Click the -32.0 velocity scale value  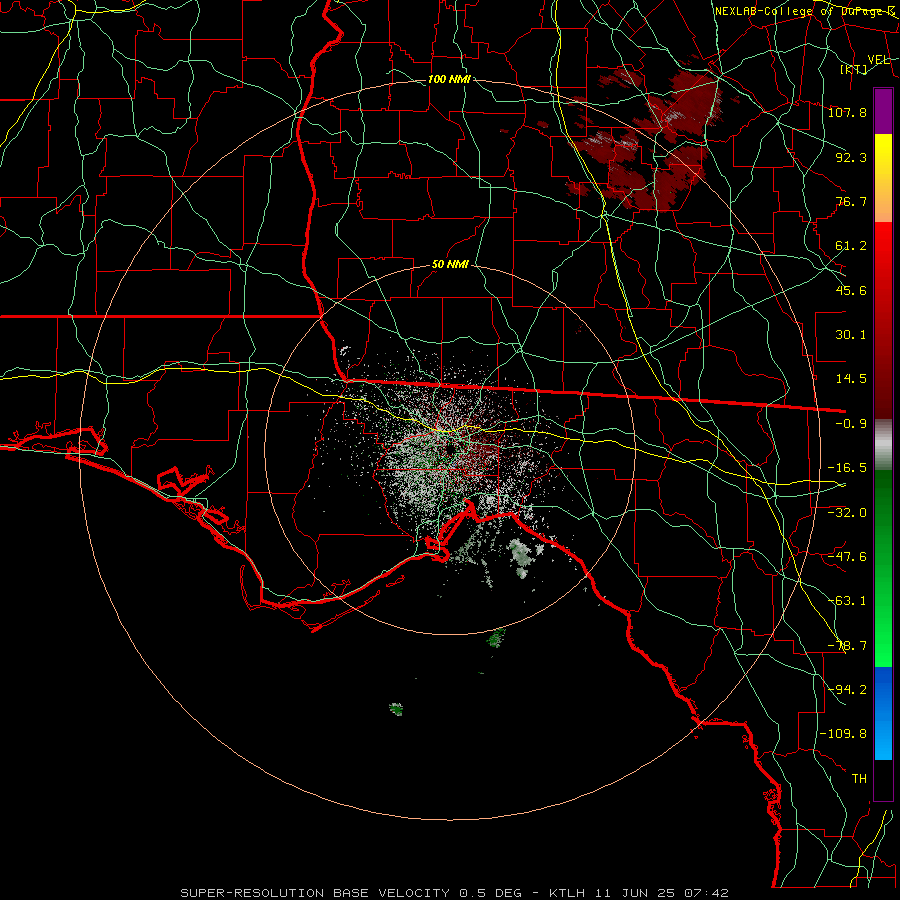[x=847, y=513]
